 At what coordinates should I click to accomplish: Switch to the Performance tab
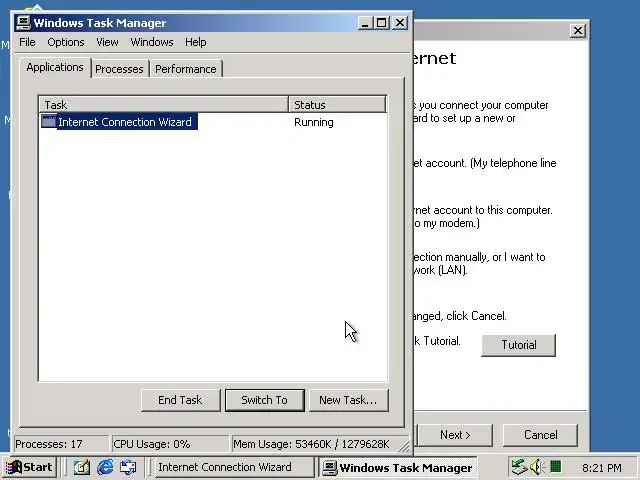(186, 69)
